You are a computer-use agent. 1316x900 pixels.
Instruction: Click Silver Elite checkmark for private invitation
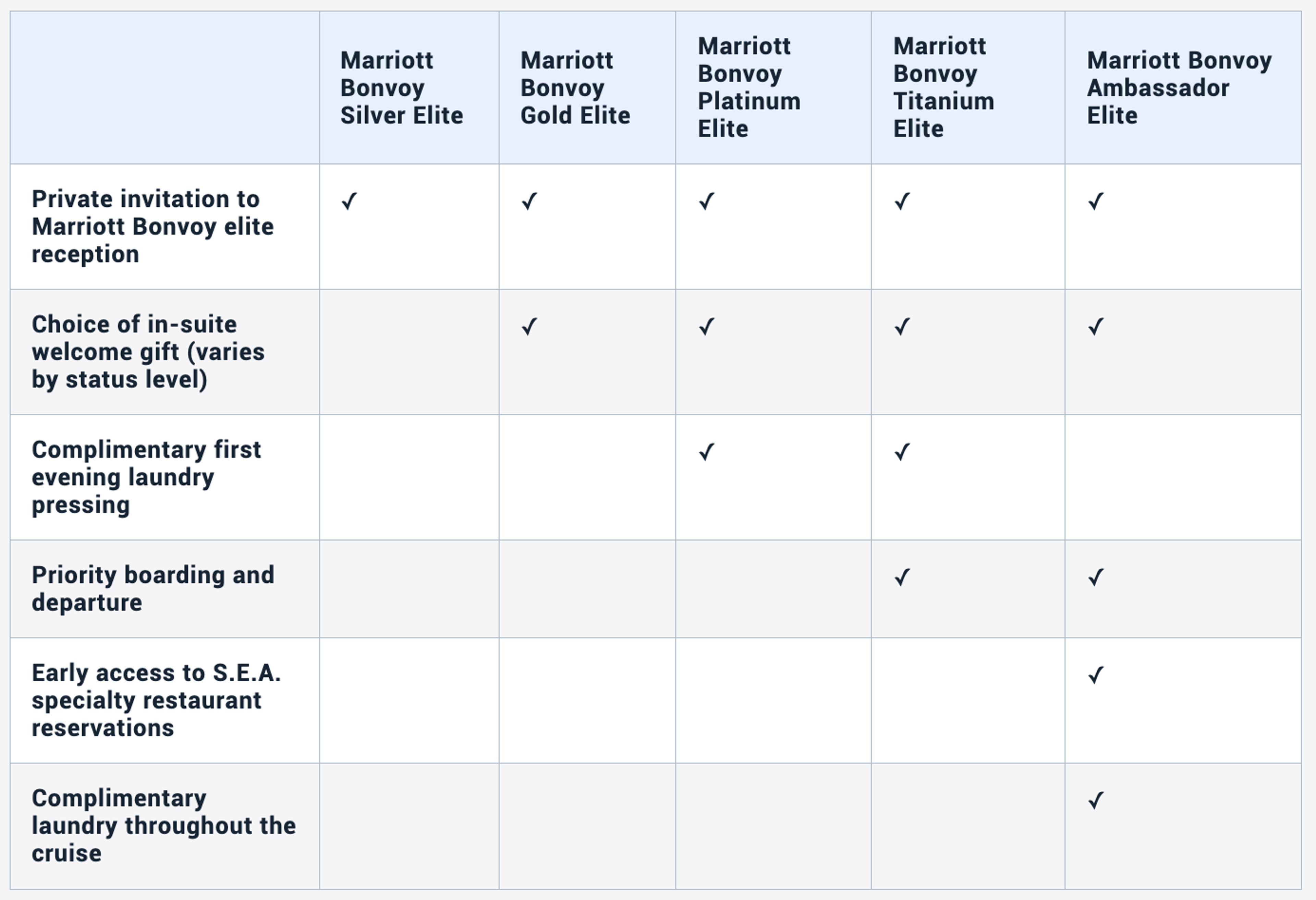(349, 201)
